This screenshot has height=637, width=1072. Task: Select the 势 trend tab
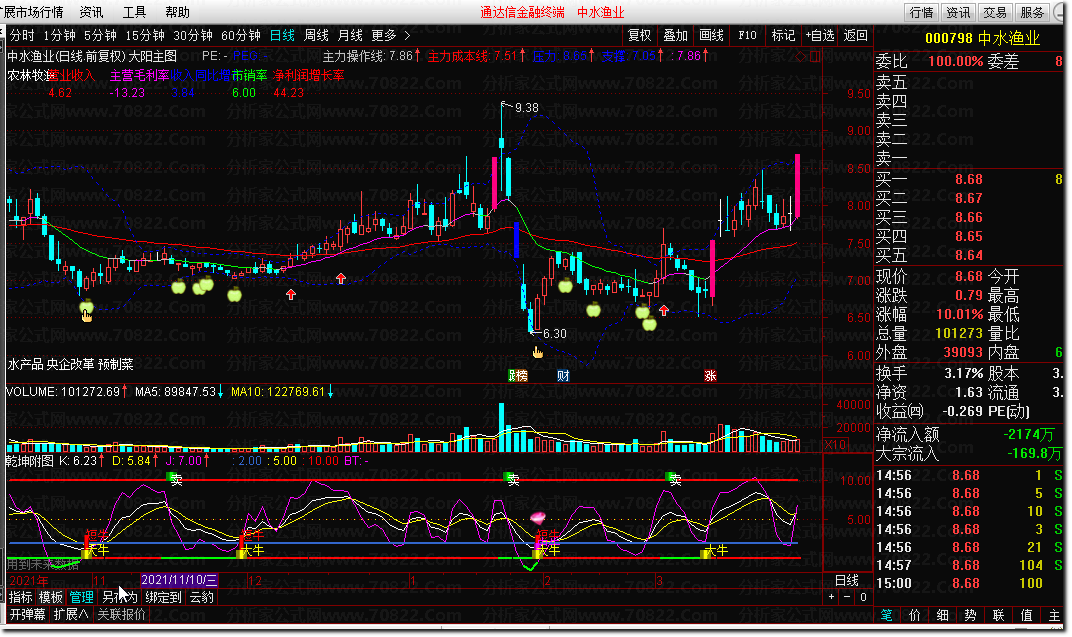[970, 614]
